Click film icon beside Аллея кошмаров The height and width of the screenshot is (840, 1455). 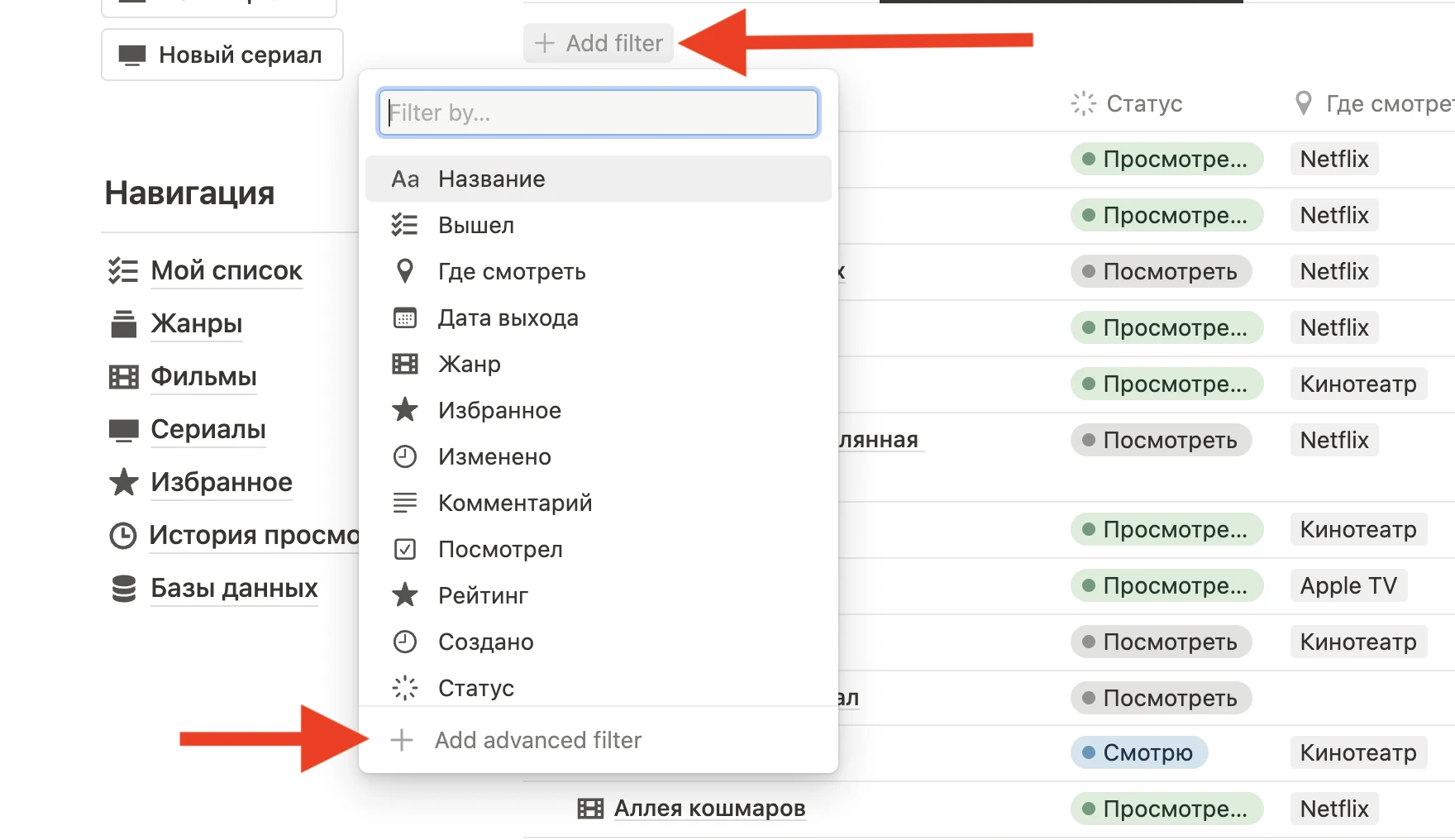click(590, 809)
